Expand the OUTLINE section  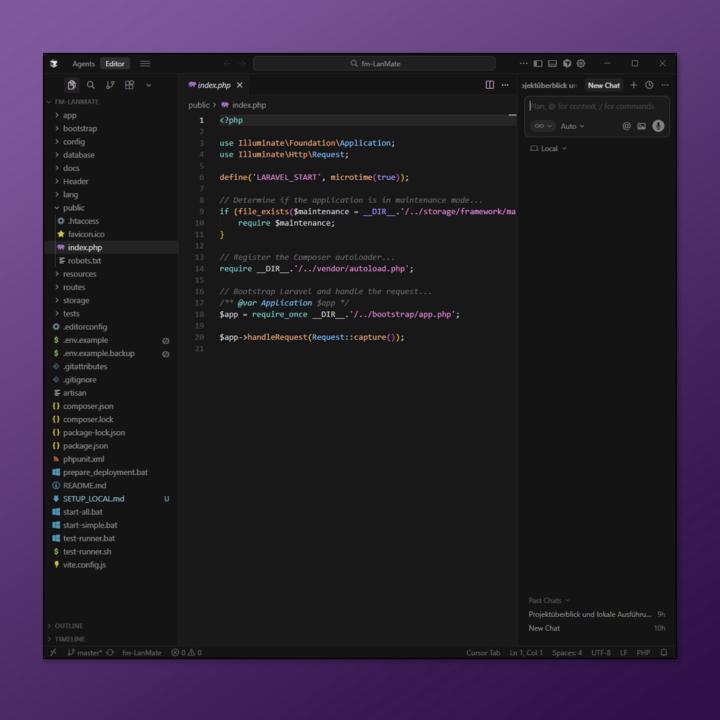coord(69,626)
